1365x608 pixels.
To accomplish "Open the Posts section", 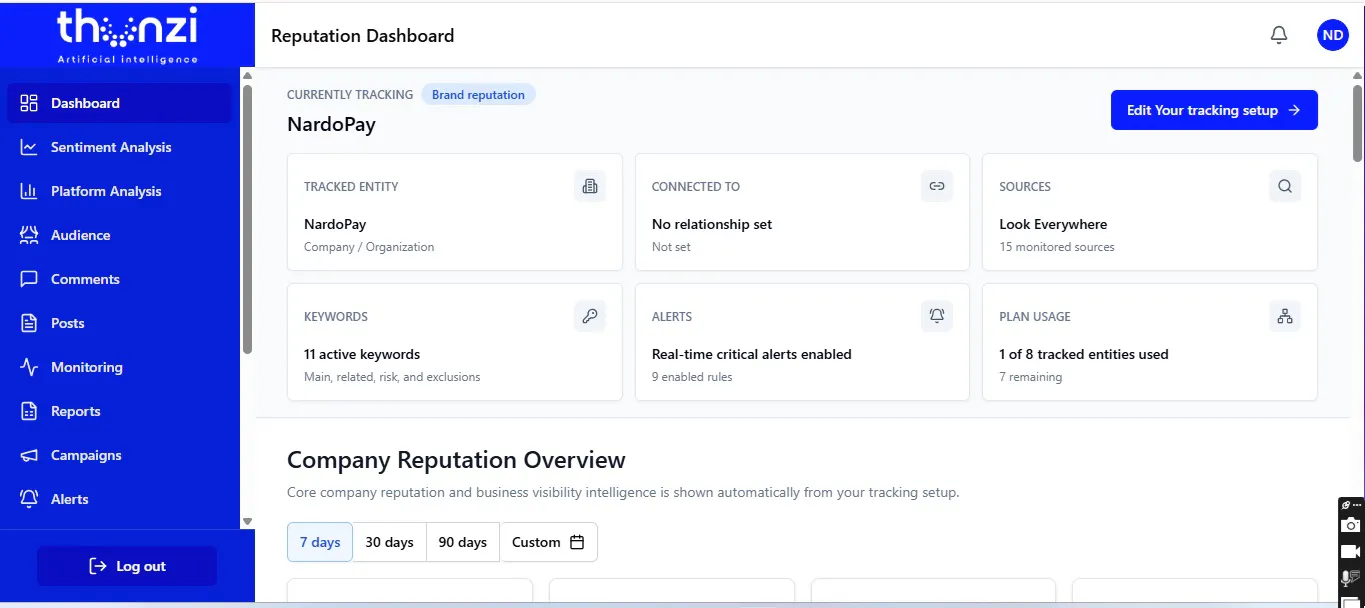I will point(120,323).
